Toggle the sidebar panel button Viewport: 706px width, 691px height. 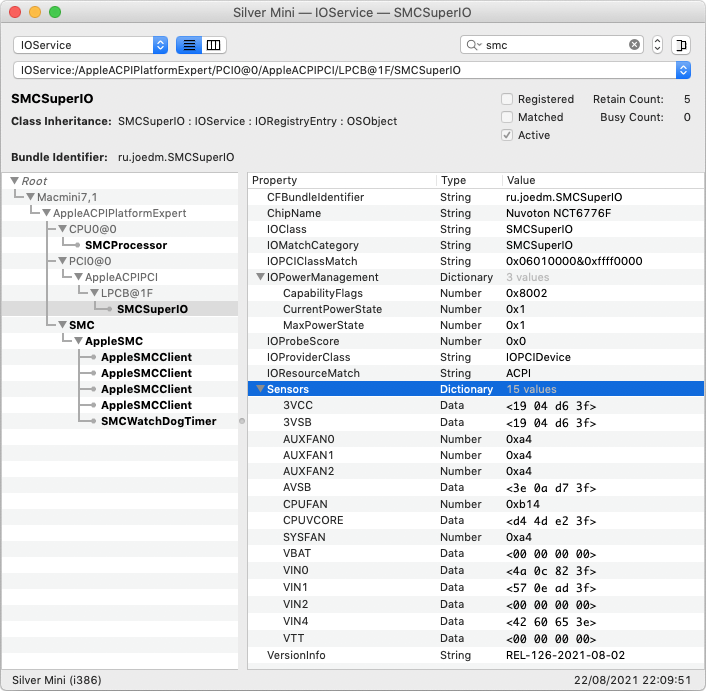tap(681, 45)
